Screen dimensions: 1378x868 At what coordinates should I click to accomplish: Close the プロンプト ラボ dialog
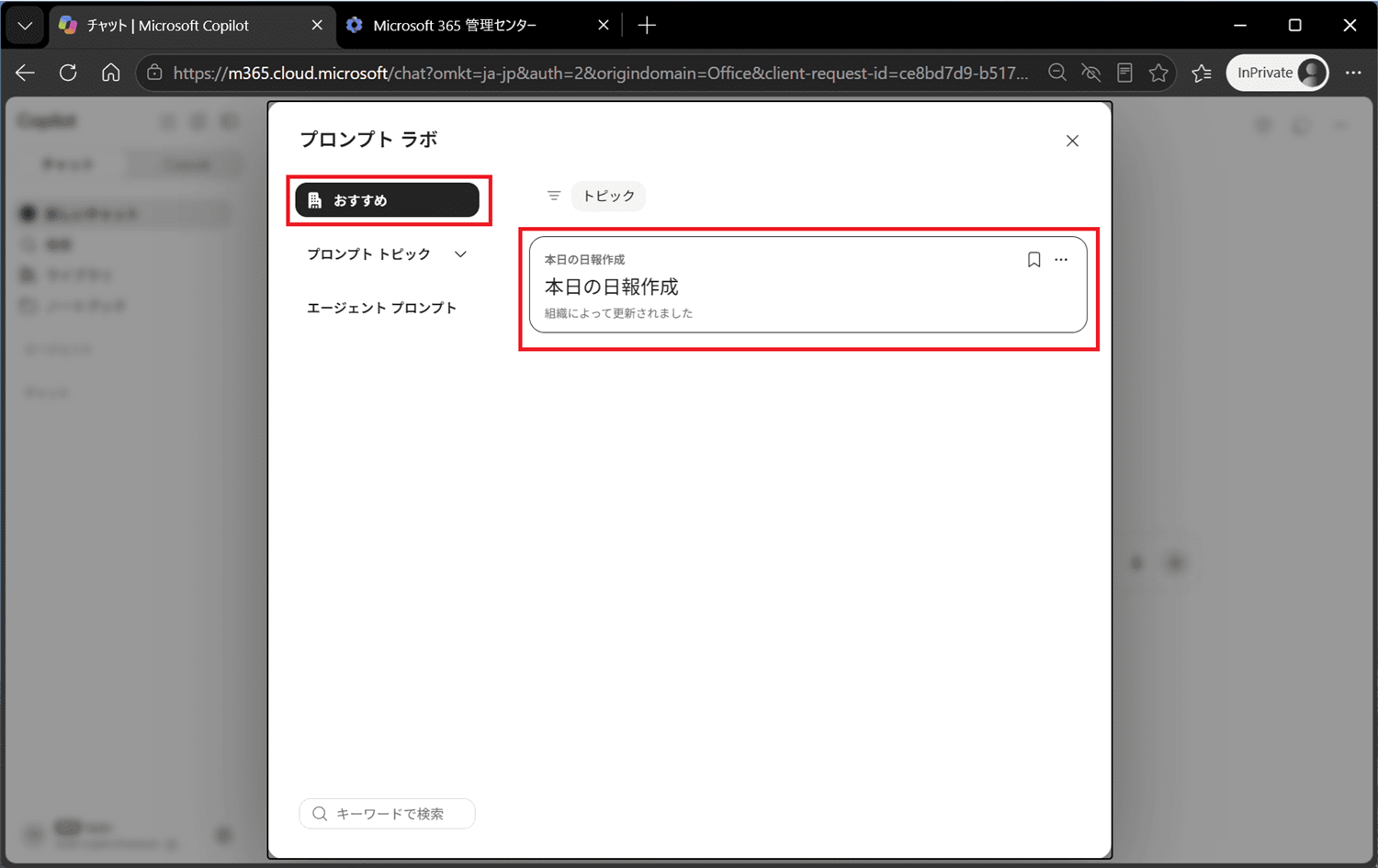pyautogui.click(x=1072, y=141)
